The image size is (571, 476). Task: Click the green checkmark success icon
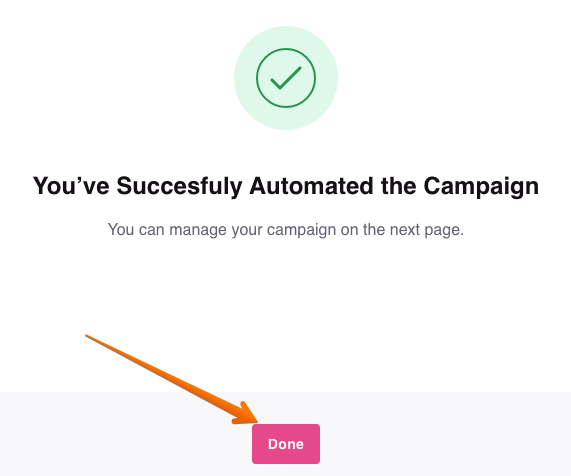tap(286, 78)
